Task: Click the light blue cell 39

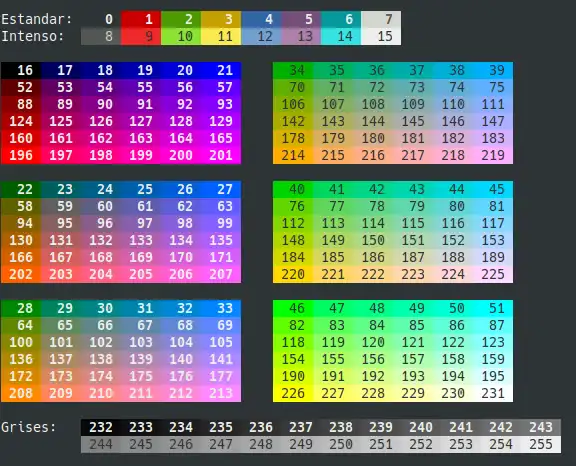Action: (x=493, y=70)
